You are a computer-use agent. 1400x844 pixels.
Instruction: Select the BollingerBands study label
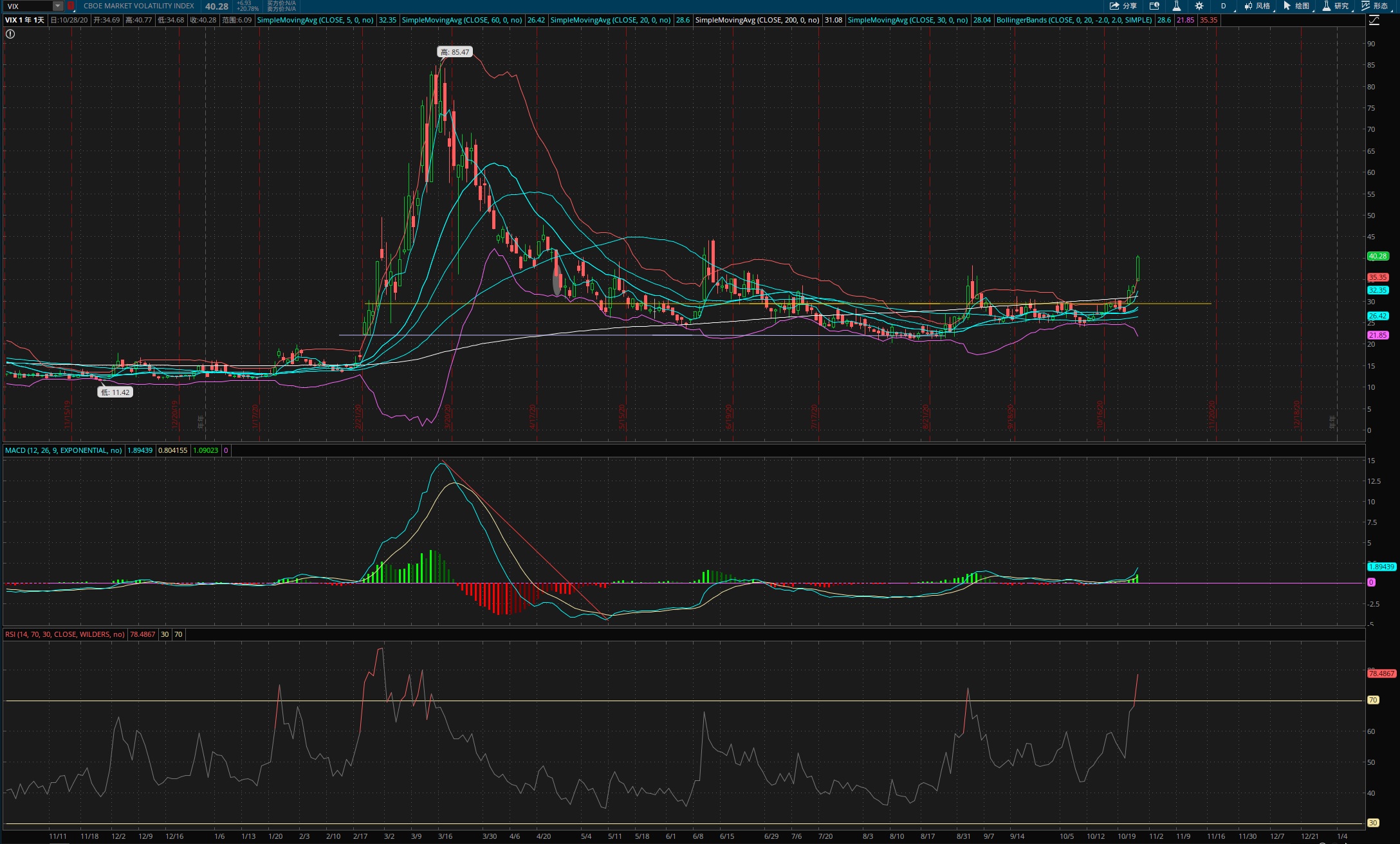tap(1074, 20)
